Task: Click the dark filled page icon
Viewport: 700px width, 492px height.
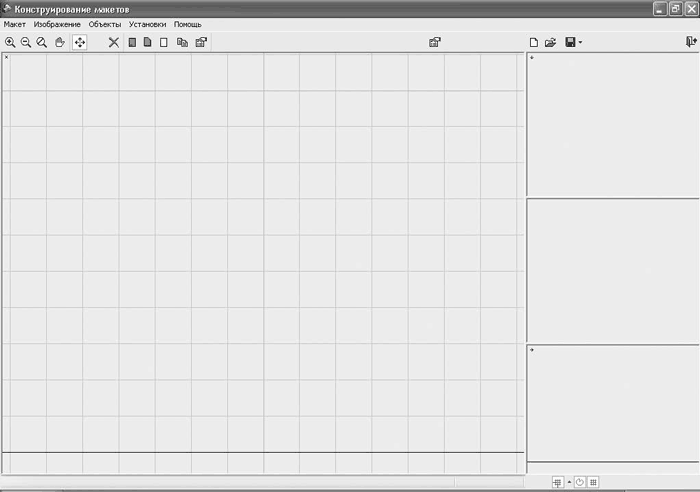Action: (x=132, y=42)
